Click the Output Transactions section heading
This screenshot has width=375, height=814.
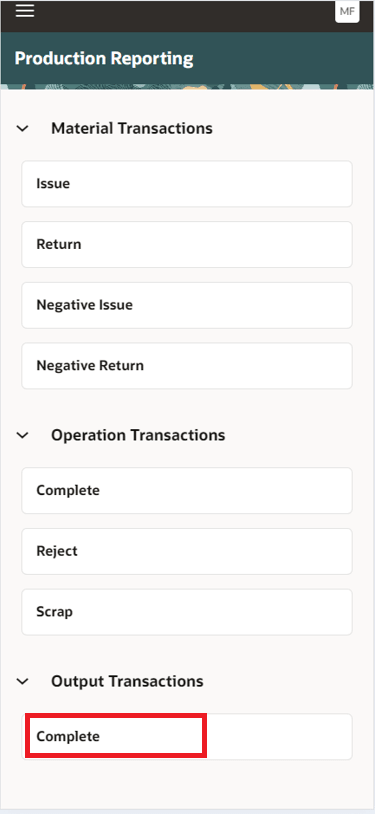click(127, 681)
